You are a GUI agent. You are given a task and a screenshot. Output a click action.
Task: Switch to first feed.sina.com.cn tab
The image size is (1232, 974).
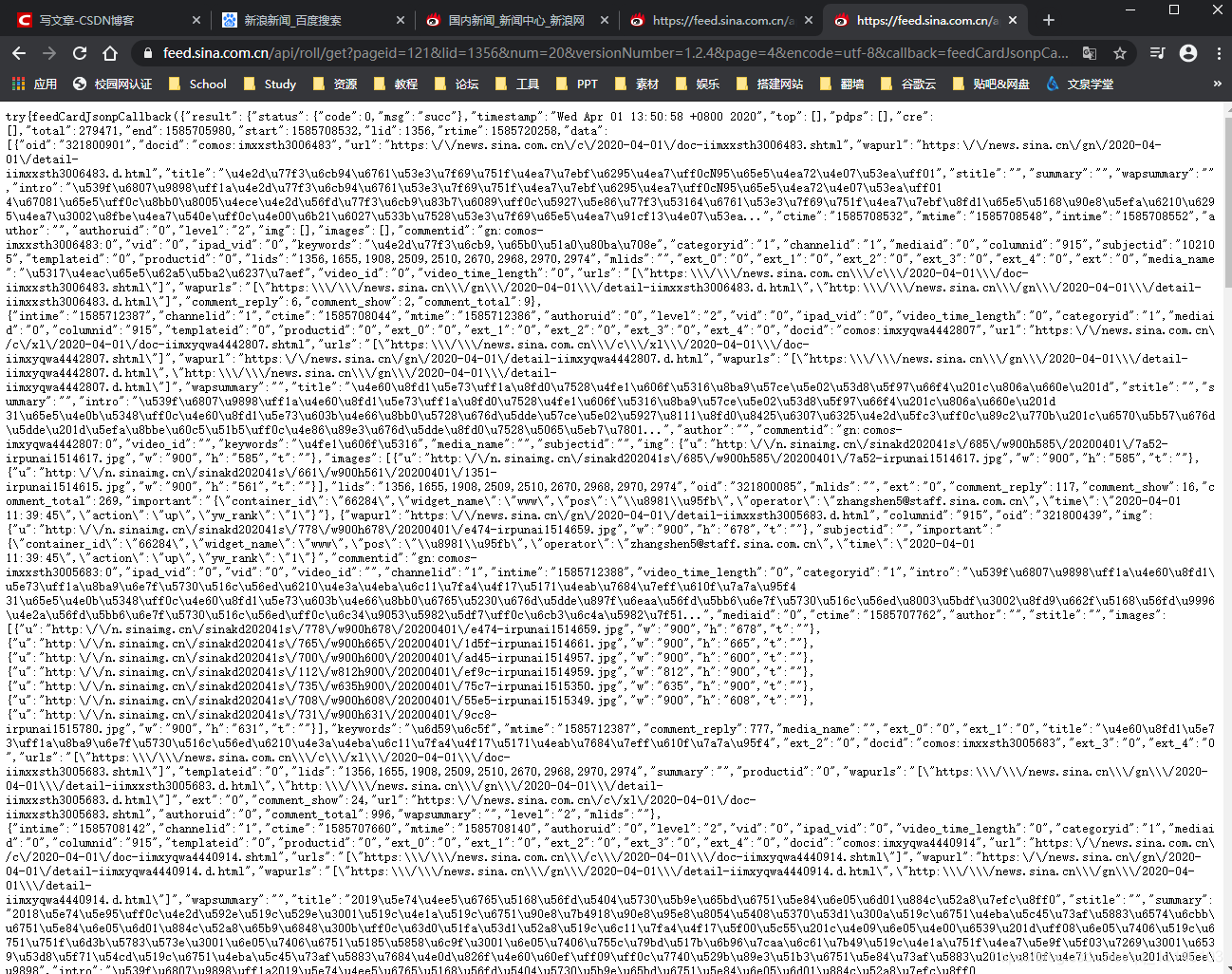coord(721,20)
